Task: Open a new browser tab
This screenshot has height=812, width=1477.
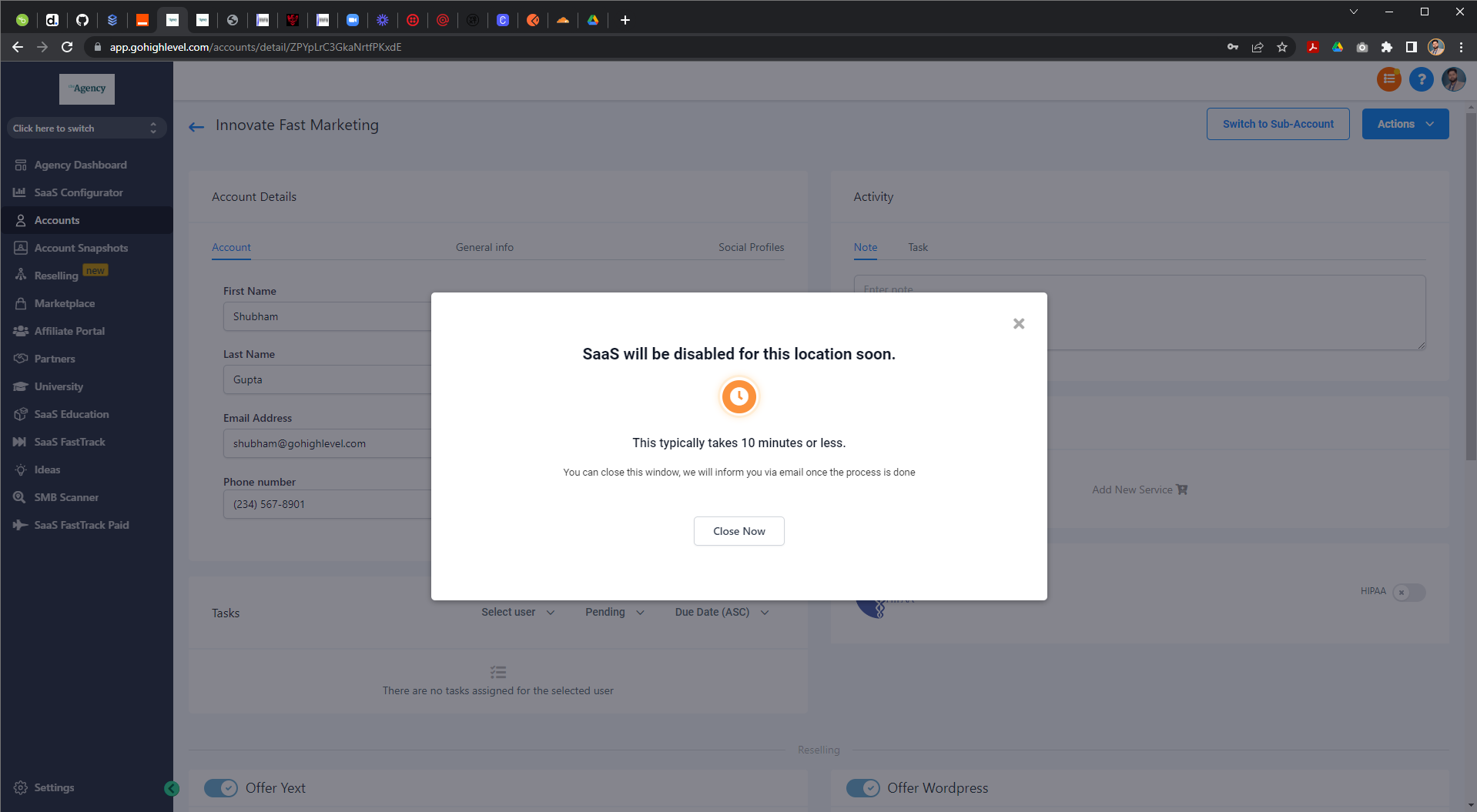Action: 625,20
